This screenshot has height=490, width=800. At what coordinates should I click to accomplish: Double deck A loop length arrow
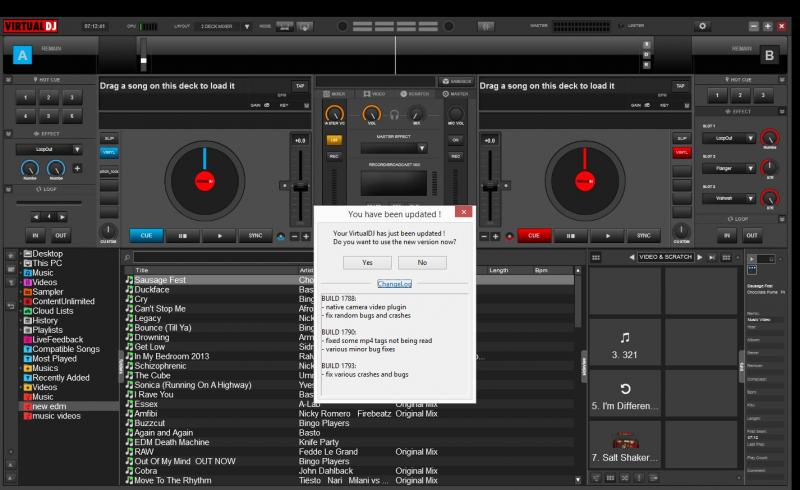point(62,217)
